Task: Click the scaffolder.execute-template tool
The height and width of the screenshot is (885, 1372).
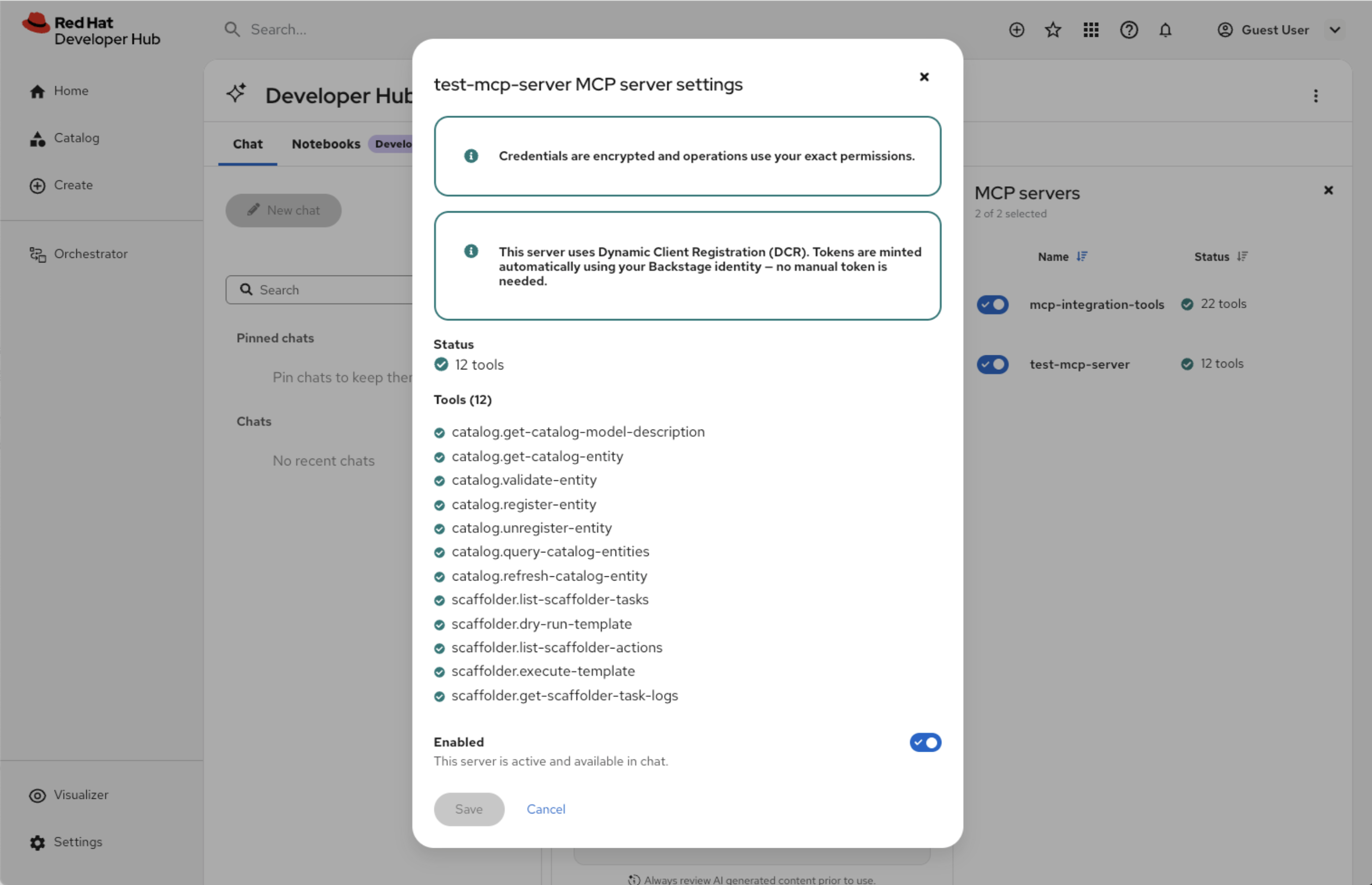Action: click(x=543, y=671)
